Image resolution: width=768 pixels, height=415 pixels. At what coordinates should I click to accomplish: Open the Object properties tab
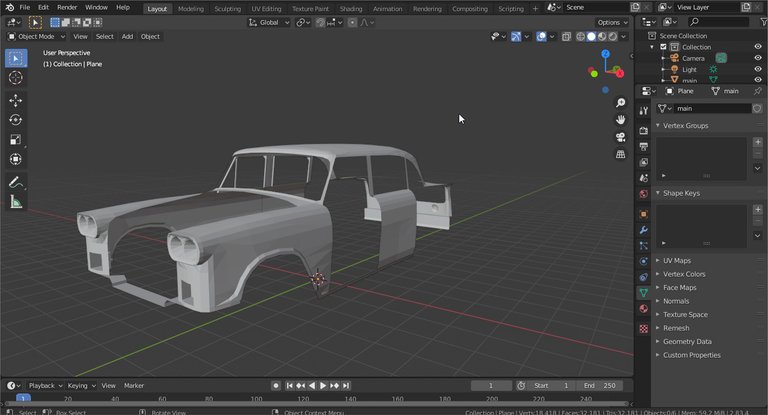click(644, 214)
